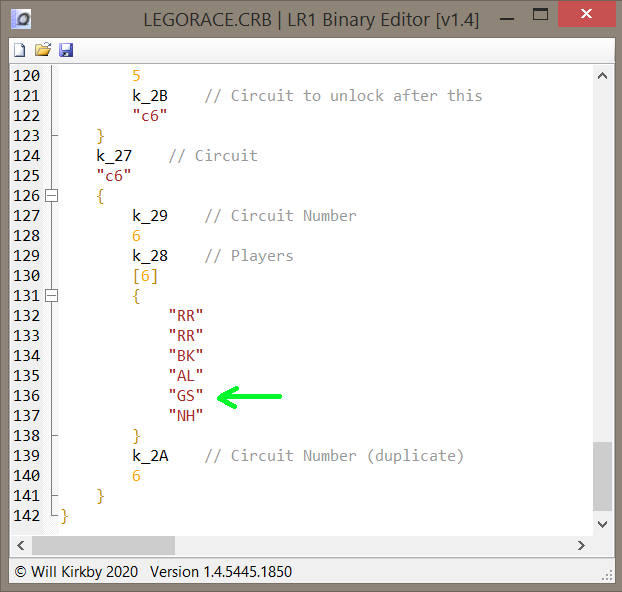The height and width of the screenshot is (592, 622).
Task: Click the "Version 1.4.5445.1850" status text
Action: point(221,572)
